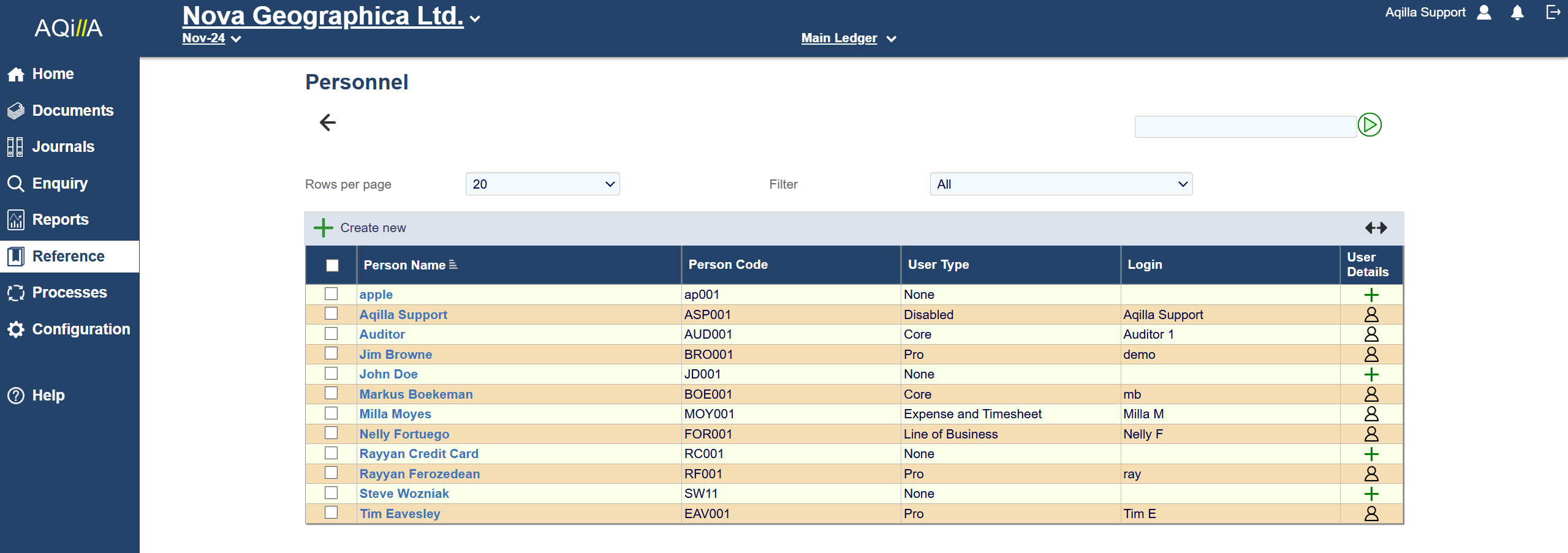
Task: Click the logout icon in header
Action: [1553, 12]
